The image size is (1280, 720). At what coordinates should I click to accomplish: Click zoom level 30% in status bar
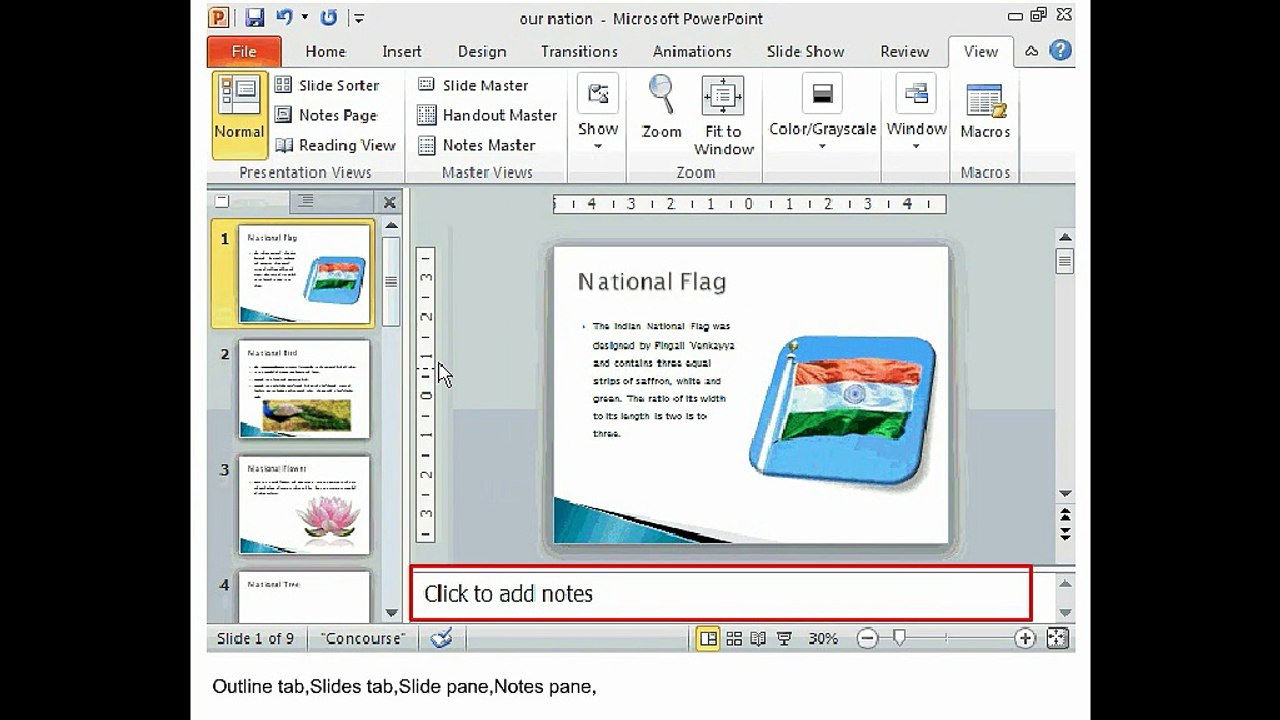[x=822, y=638]
